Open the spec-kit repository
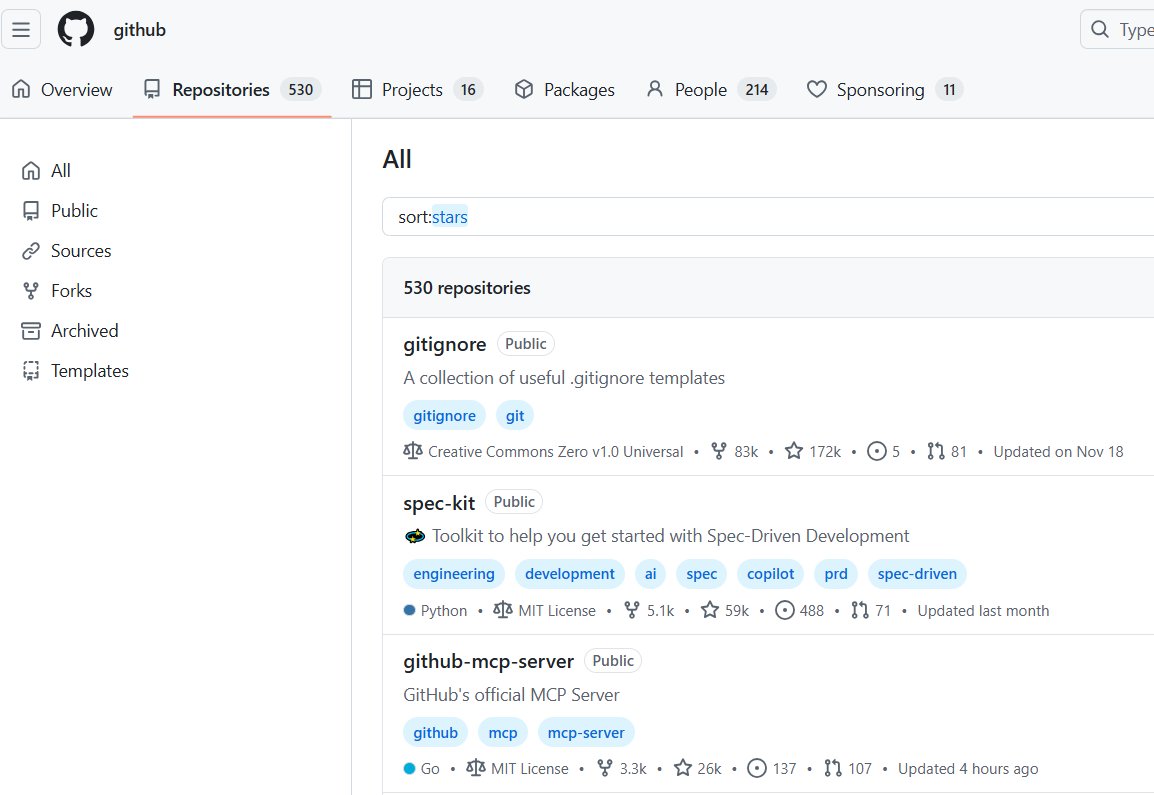The height and width of the screenshot is (795, 1154). pyautogui.click(x=439, y=504)
